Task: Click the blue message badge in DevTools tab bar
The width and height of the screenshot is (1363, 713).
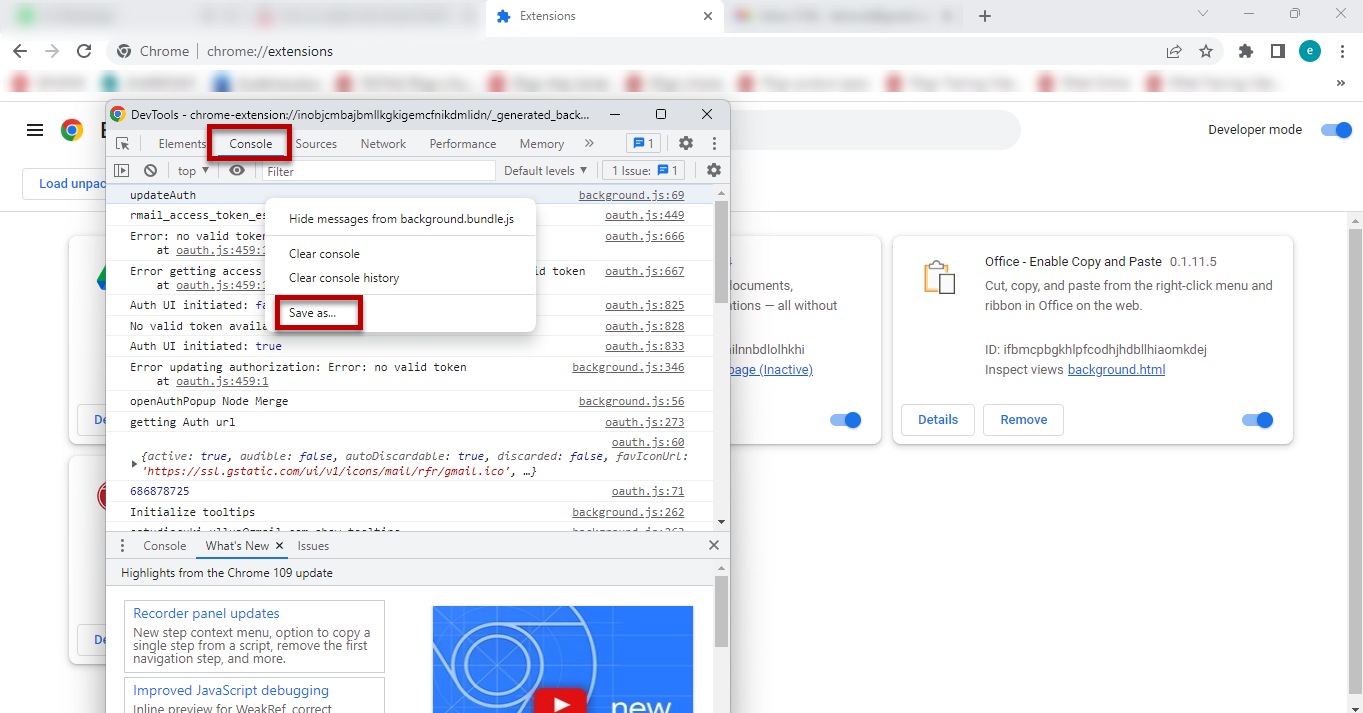Action: click(x=644, y=143)
